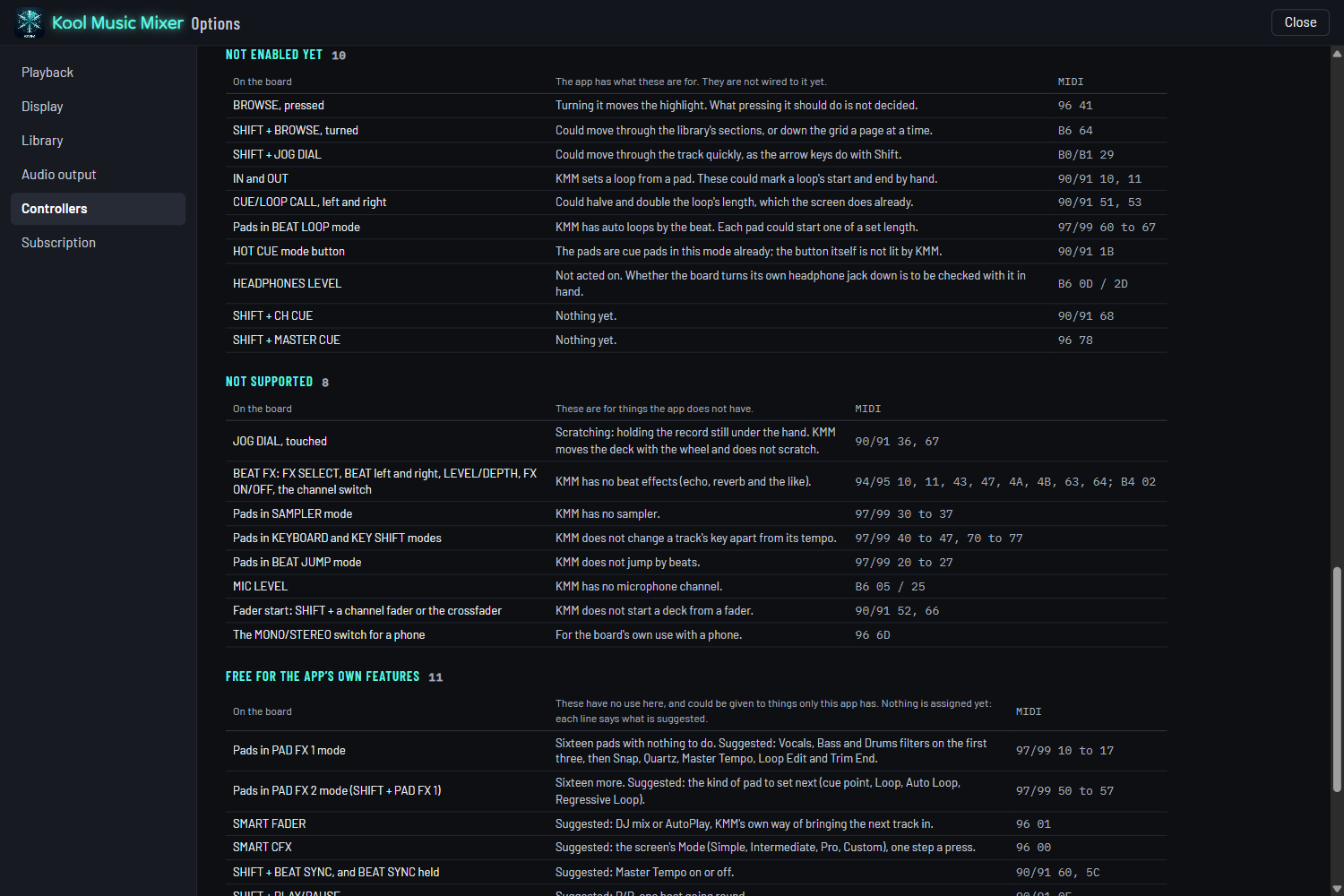Image resolution: width=1344 pixels, height=896 pixels.
Task: Click MIDI value '96 41'
Action: (1075, 106)
